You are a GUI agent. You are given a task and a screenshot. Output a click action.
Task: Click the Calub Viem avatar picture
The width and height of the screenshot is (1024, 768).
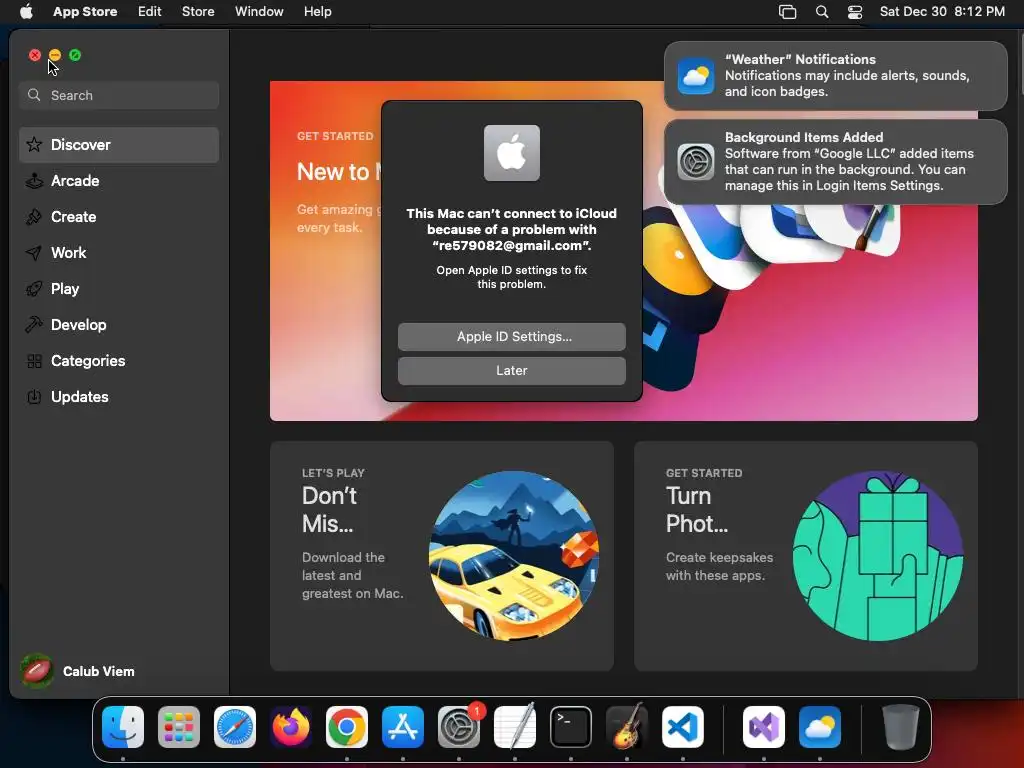[37, 671]
